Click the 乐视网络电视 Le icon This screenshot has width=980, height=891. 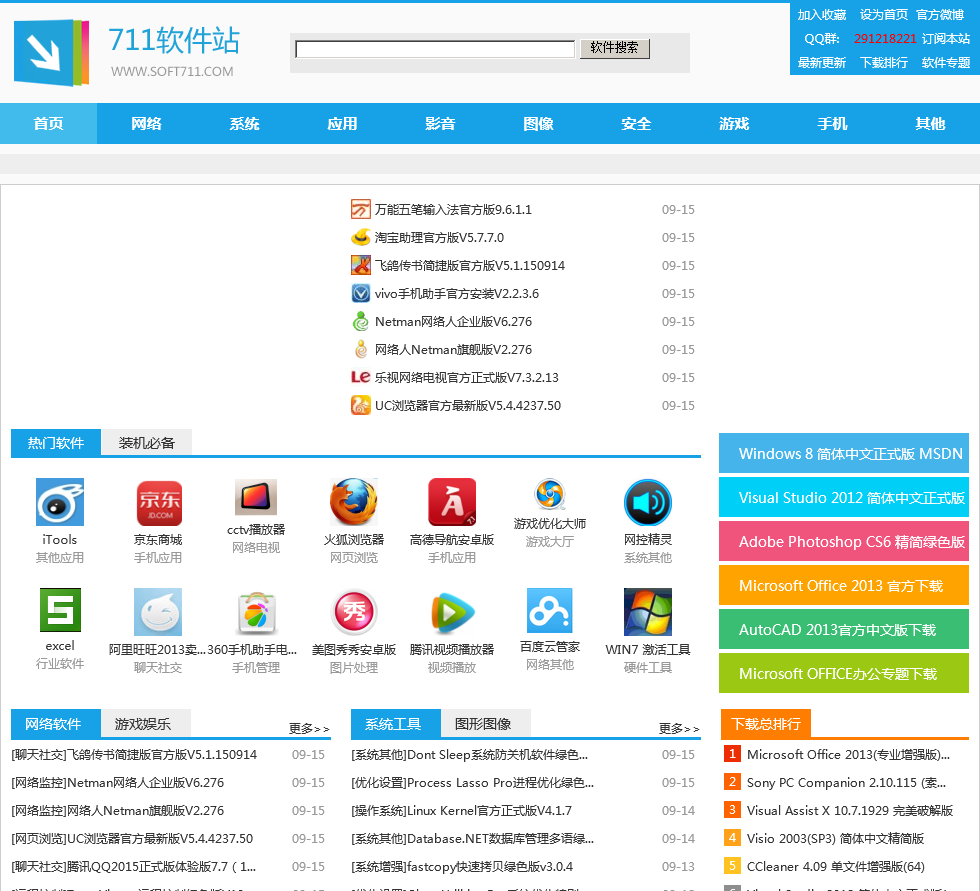coord(361,377)
